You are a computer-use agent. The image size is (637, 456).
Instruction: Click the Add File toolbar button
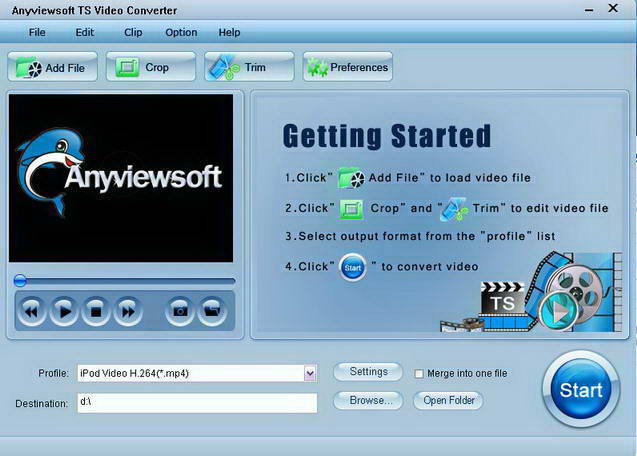tap(52, 67)
